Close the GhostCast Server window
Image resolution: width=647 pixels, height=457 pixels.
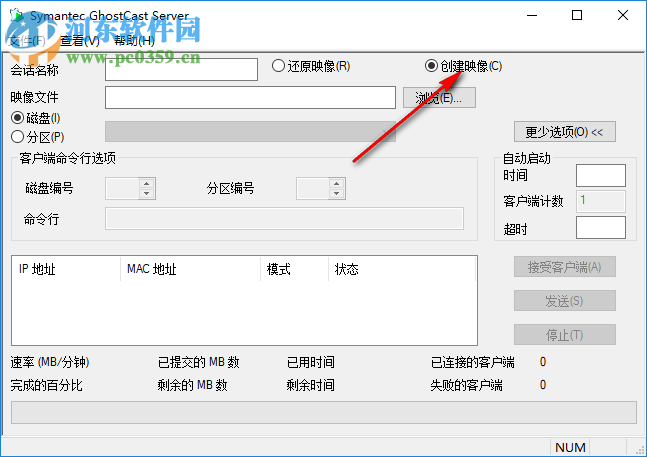[623, 16]
